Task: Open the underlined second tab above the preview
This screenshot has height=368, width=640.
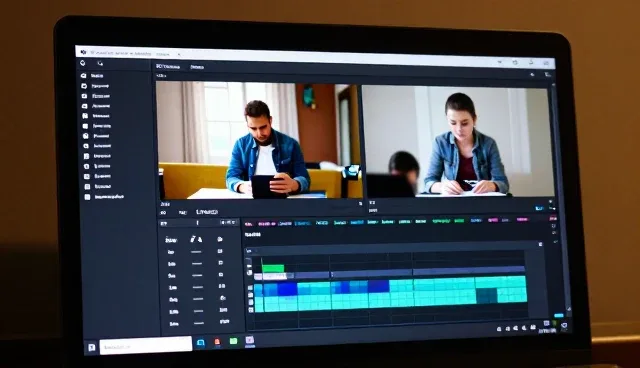Action: [x=197, y=67]
